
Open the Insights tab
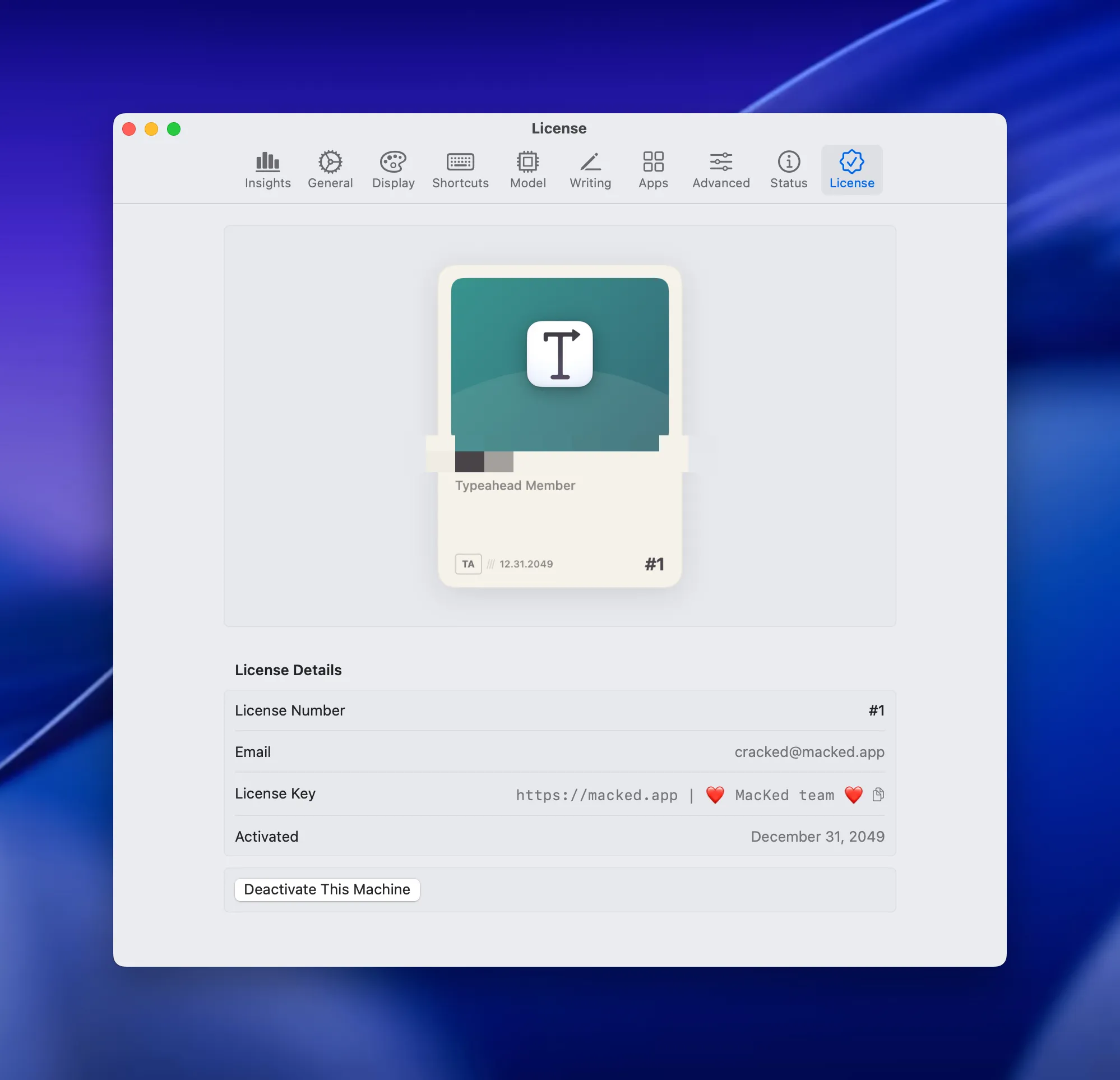pyautogui.click(x=267, y=170)
